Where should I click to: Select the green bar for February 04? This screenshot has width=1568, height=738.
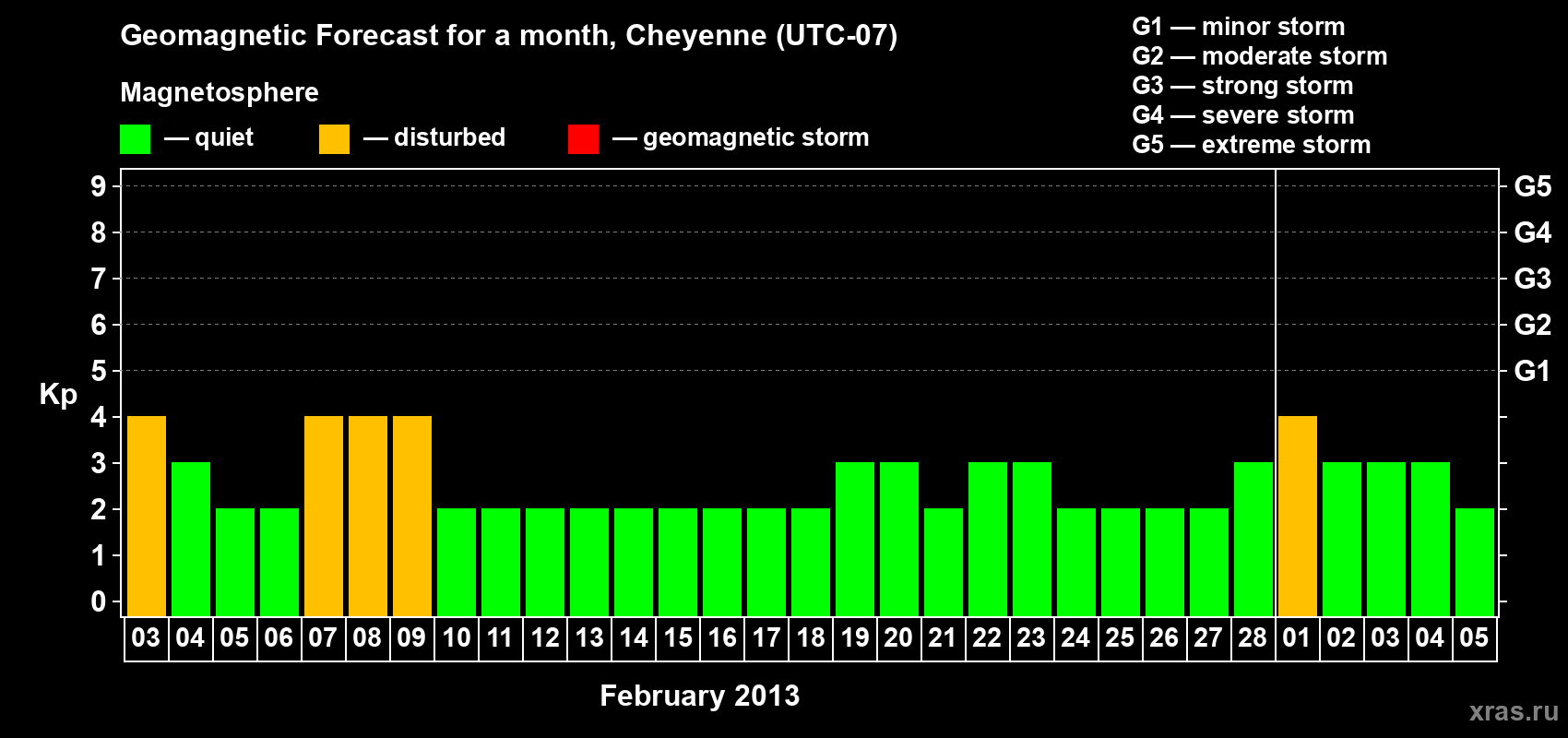tap(191, 539)
